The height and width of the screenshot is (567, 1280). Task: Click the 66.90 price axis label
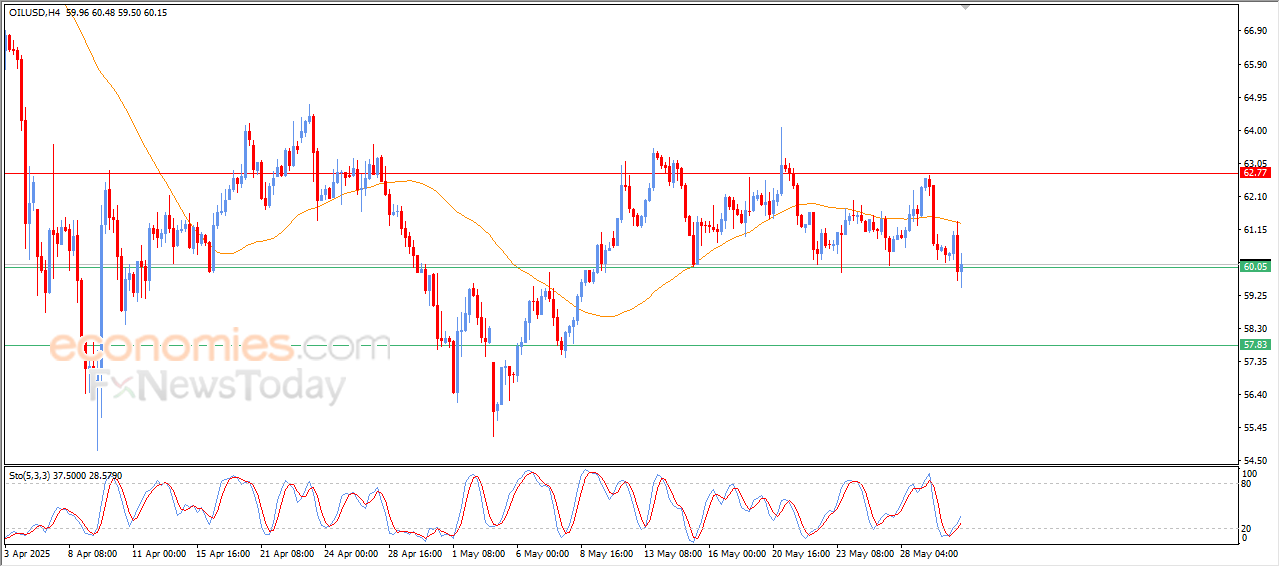(1255, 31)
